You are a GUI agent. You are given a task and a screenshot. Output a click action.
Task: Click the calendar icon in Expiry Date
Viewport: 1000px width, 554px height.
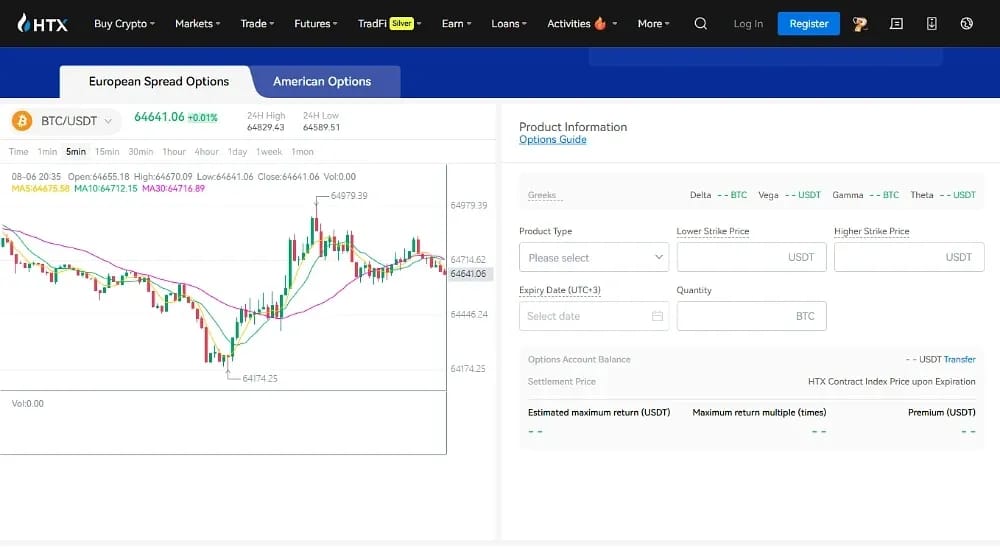coord(657,316)
